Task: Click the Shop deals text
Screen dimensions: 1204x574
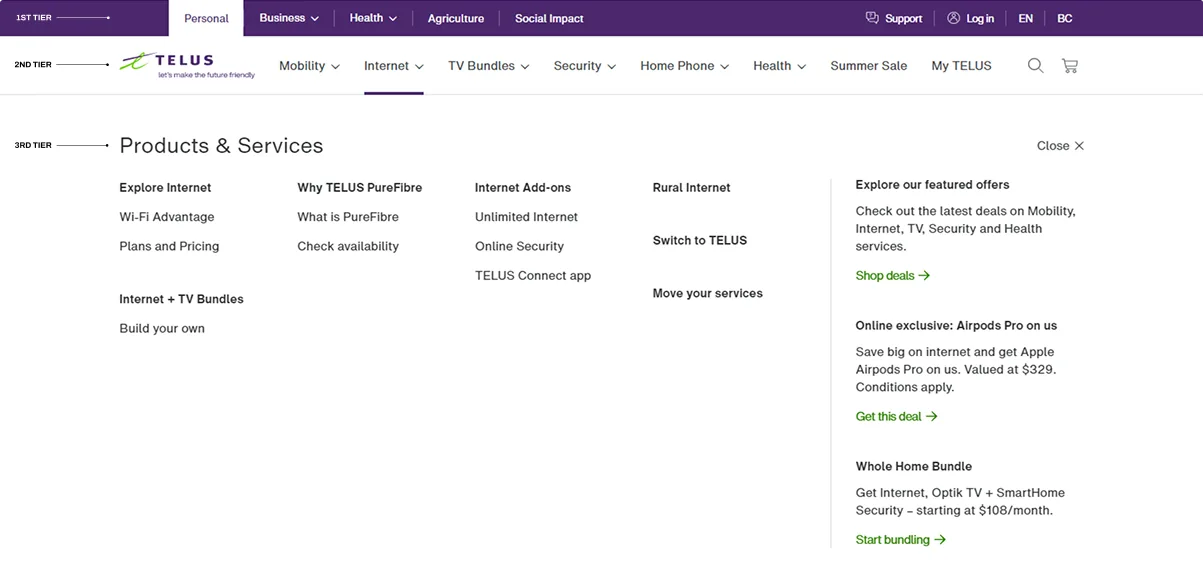Action: coord(885,275)
